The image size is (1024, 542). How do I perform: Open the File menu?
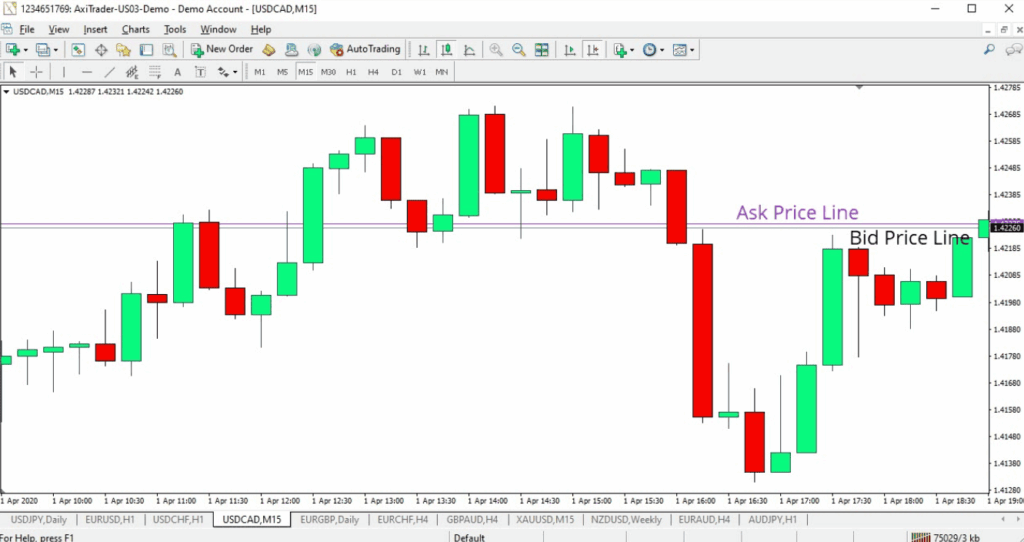point(27,29)
